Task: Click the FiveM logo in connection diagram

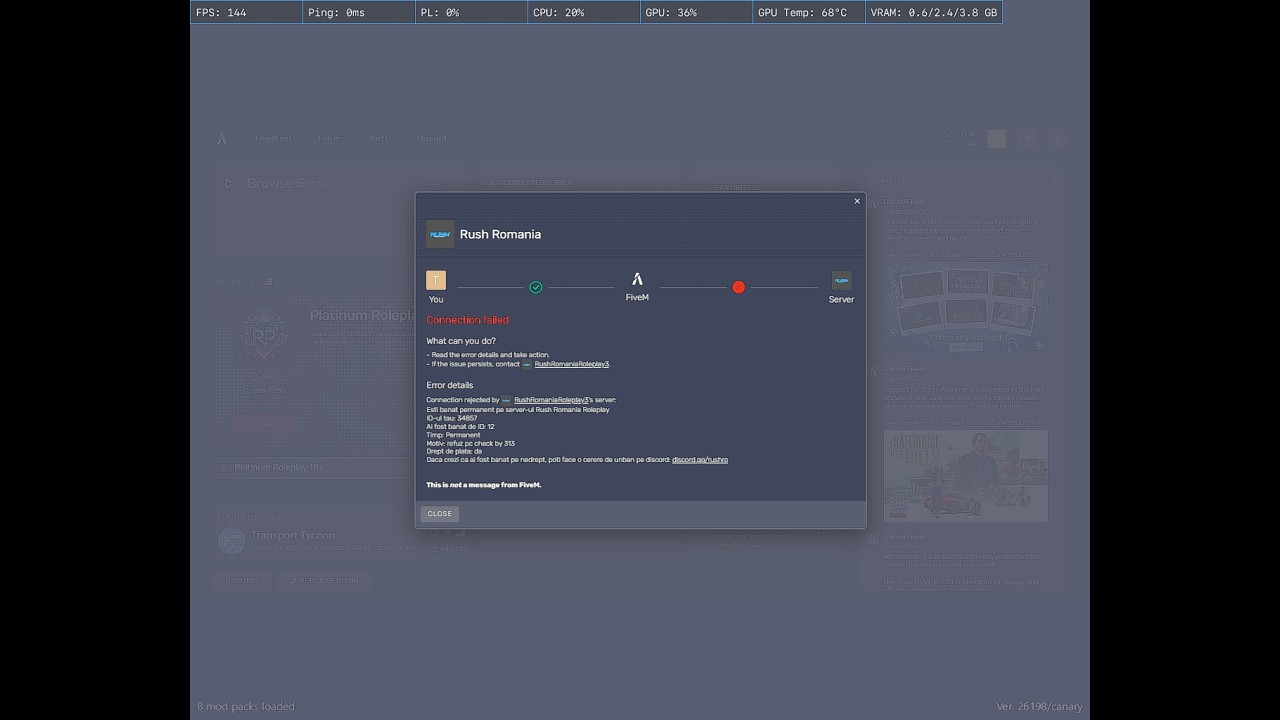Action: coord(637,279)
